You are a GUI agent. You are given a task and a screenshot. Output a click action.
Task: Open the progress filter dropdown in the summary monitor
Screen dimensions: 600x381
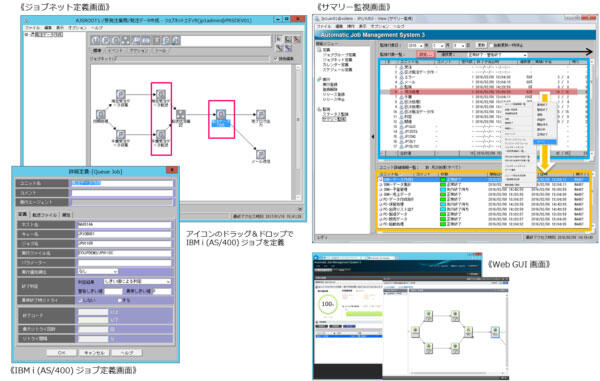point(497,55)
